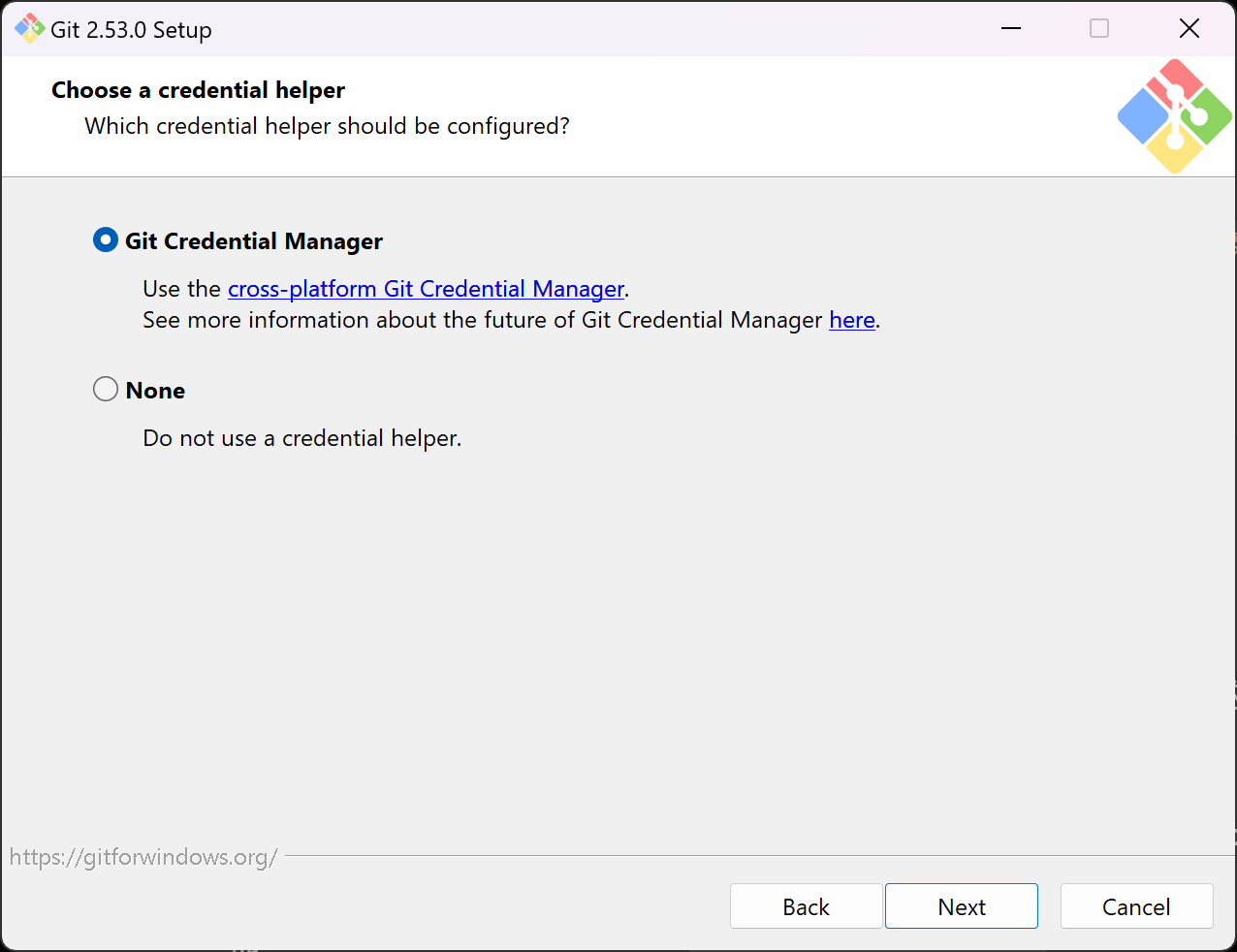1237x952 pixels.
Task: Abort setup with the Cancel button
Action: 1136,906
